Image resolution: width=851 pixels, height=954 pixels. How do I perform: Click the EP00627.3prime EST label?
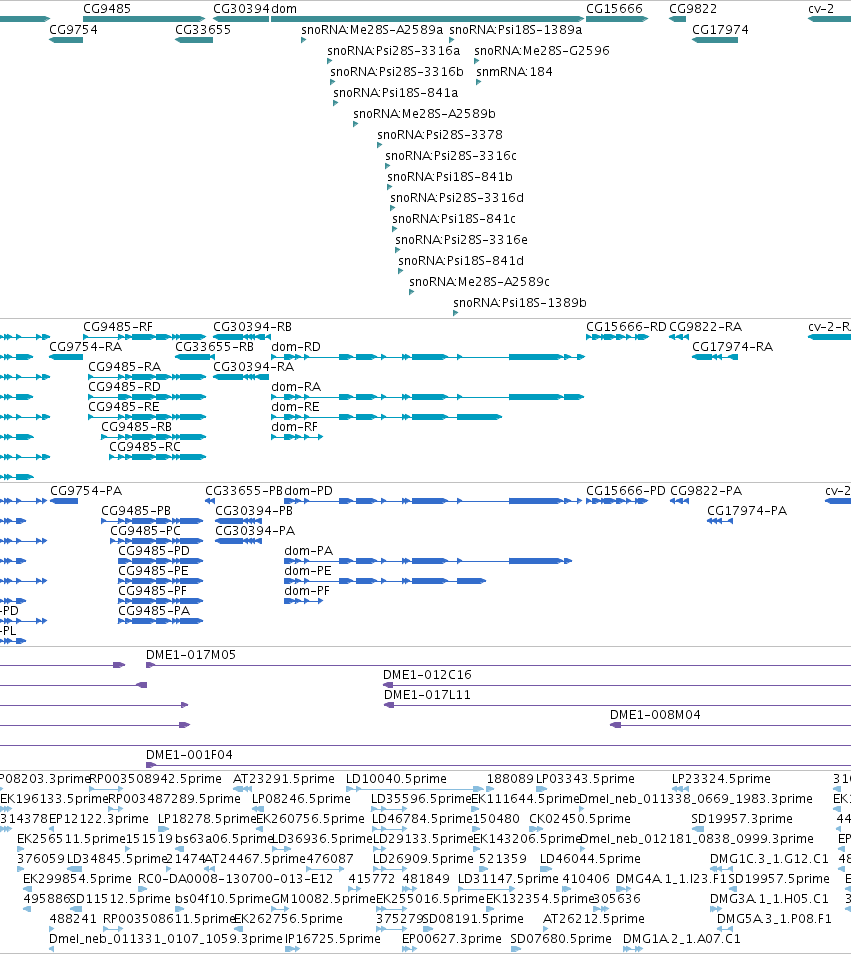pos(452,939)
